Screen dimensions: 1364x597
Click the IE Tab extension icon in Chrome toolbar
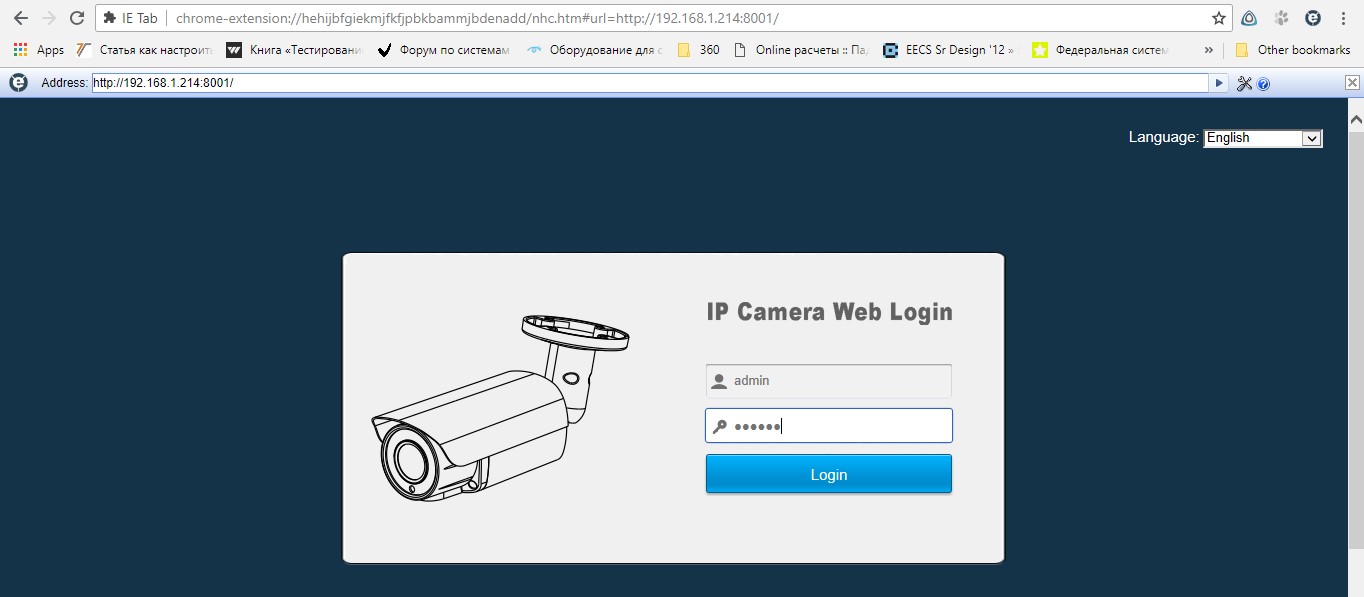(x=1313, y=18)
